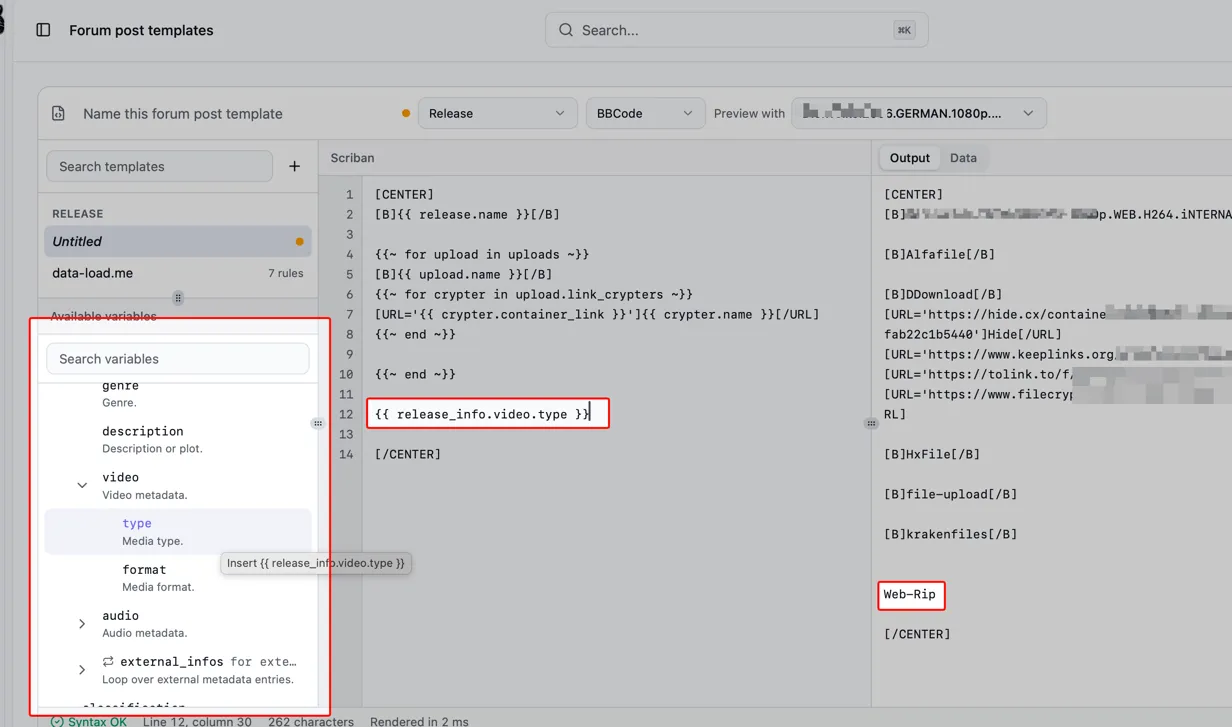Click the 'Forum post templates' title
This screenshot has height=727, width=1232.
tap(141, 30)
